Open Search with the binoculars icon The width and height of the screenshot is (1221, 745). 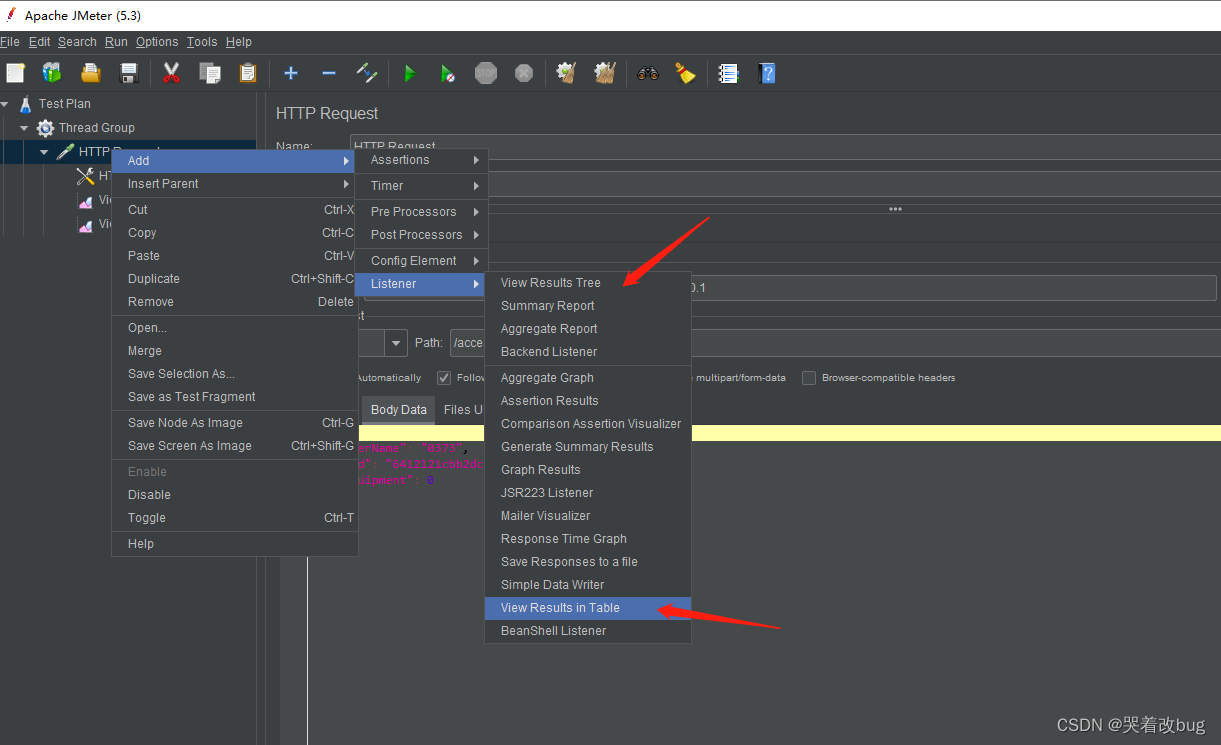point(648,73)
